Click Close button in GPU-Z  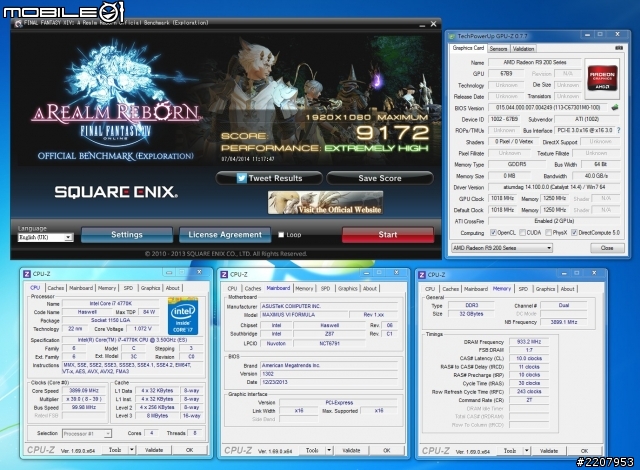607,248
